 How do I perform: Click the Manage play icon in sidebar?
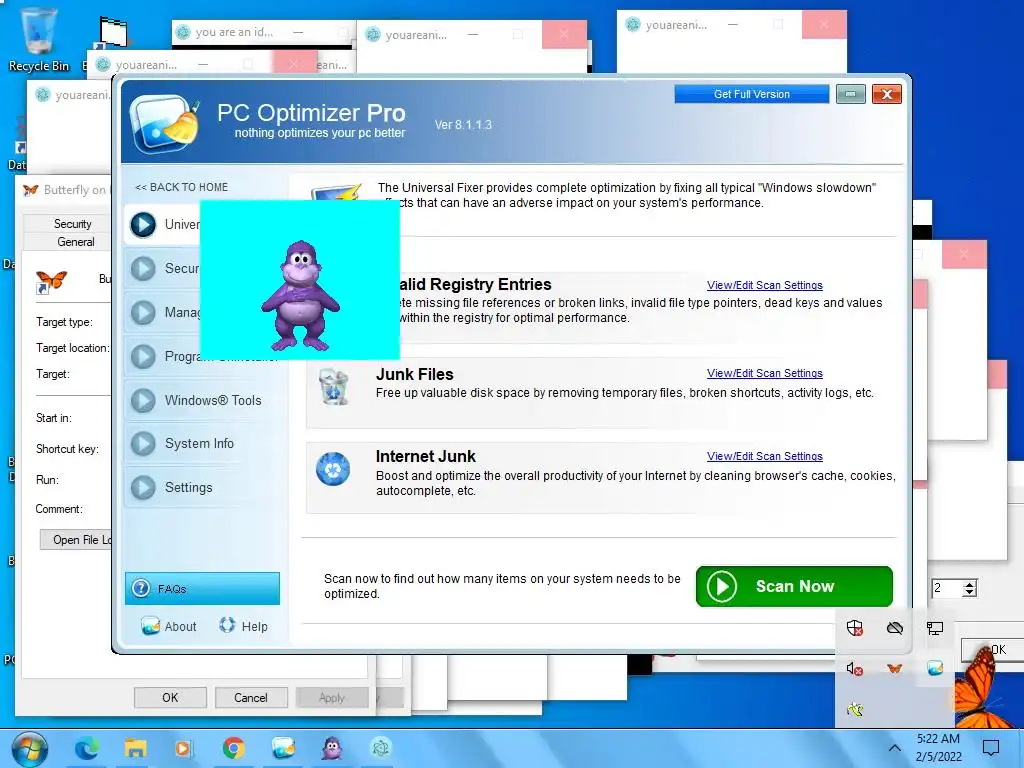point(143,313)
